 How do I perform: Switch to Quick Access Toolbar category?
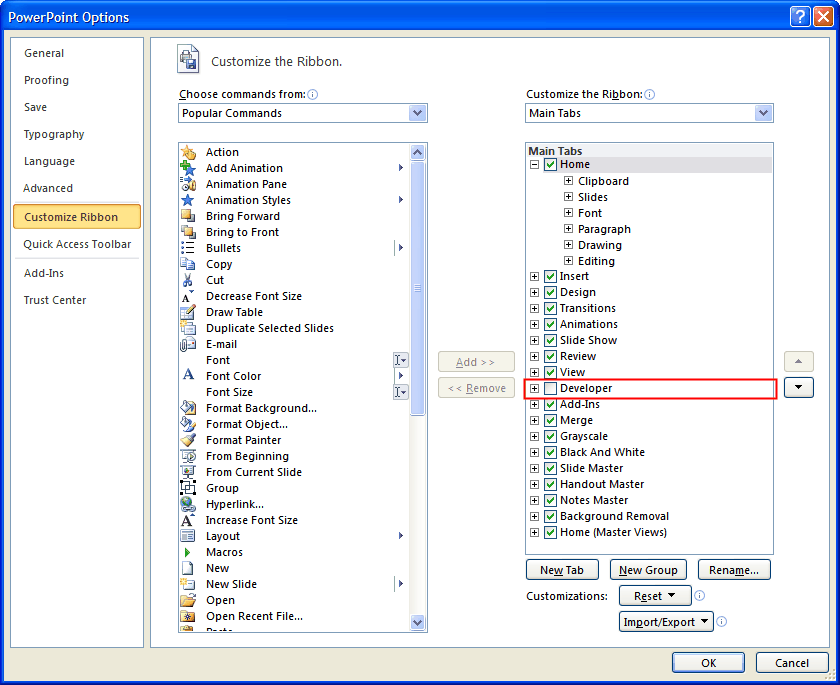point(77,244)
